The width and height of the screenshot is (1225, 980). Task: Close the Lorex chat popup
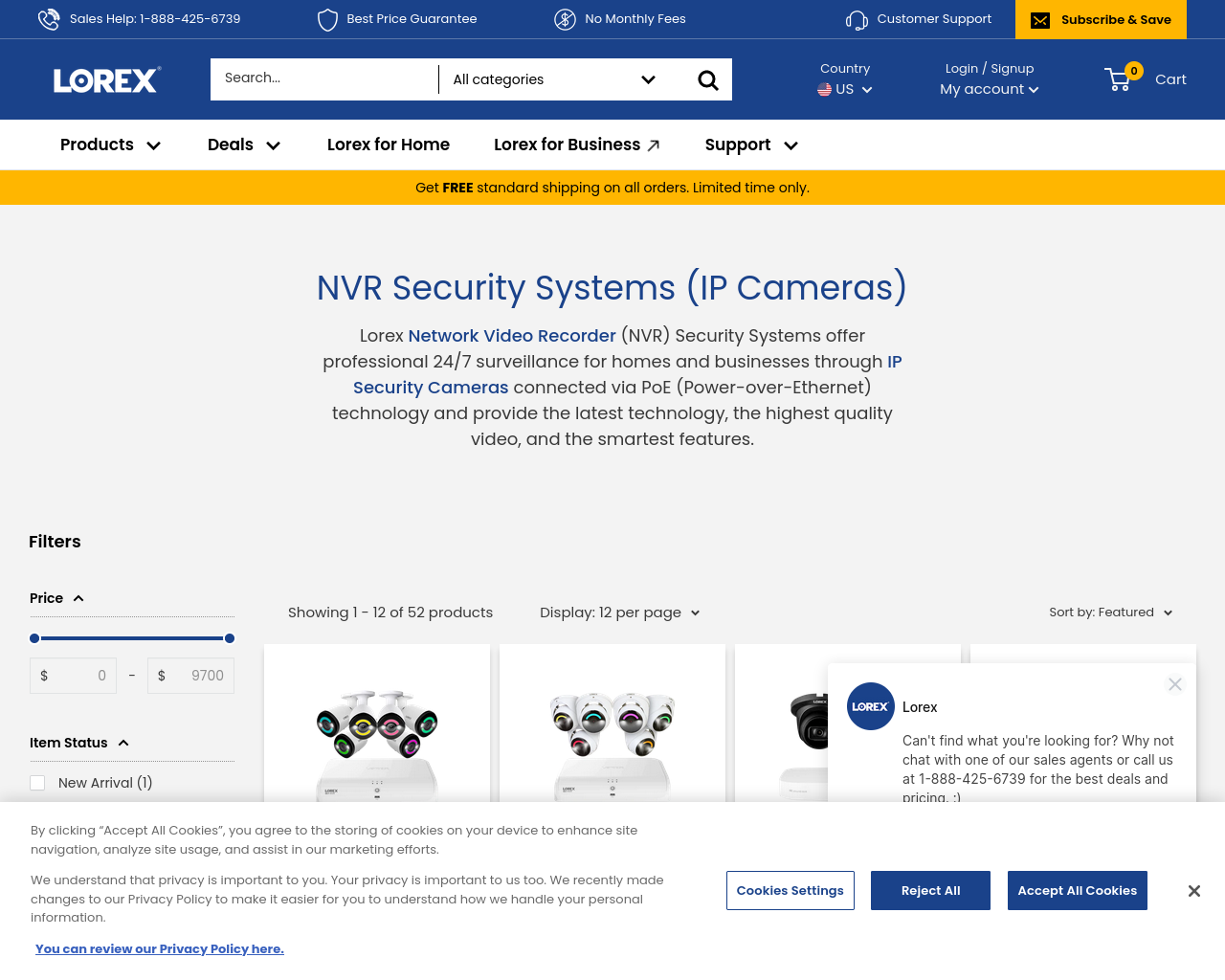pos(1175,684)
